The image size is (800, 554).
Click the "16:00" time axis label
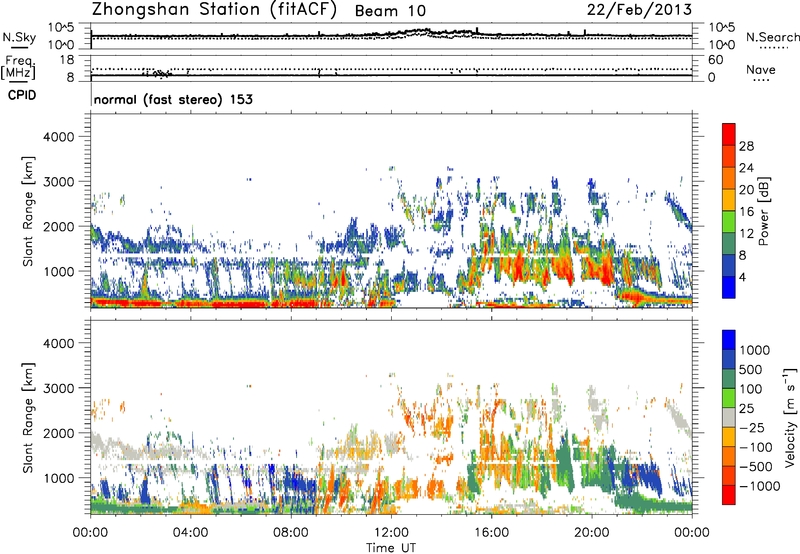tap(491, 533)
